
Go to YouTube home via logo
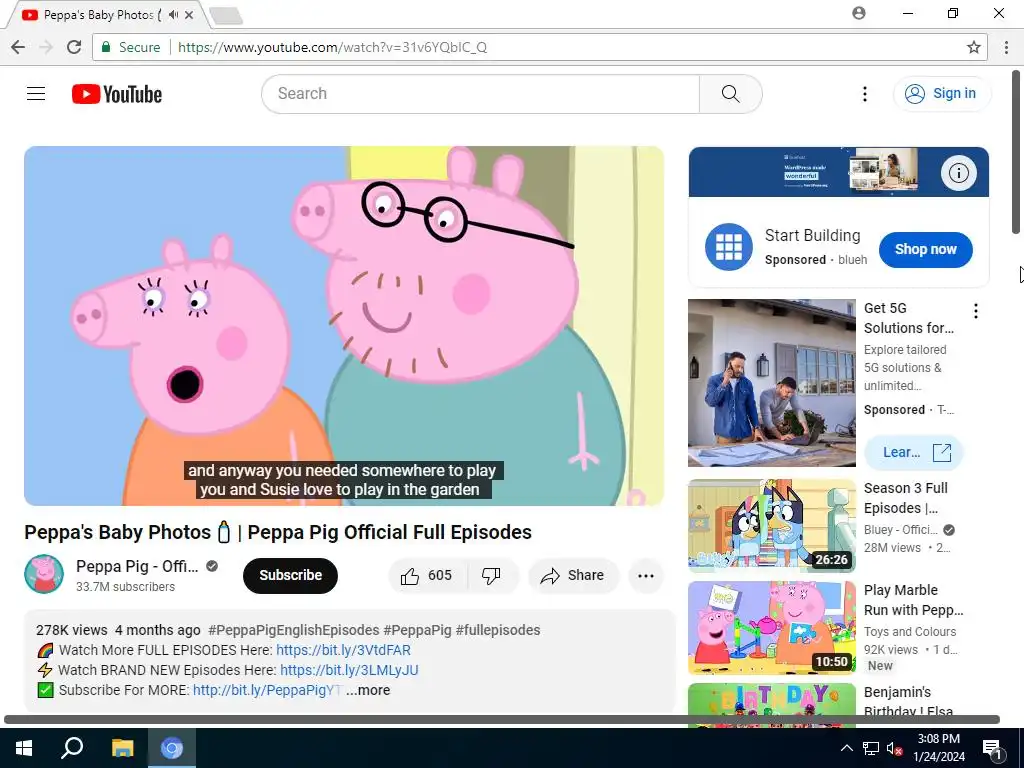click(117, 94)
